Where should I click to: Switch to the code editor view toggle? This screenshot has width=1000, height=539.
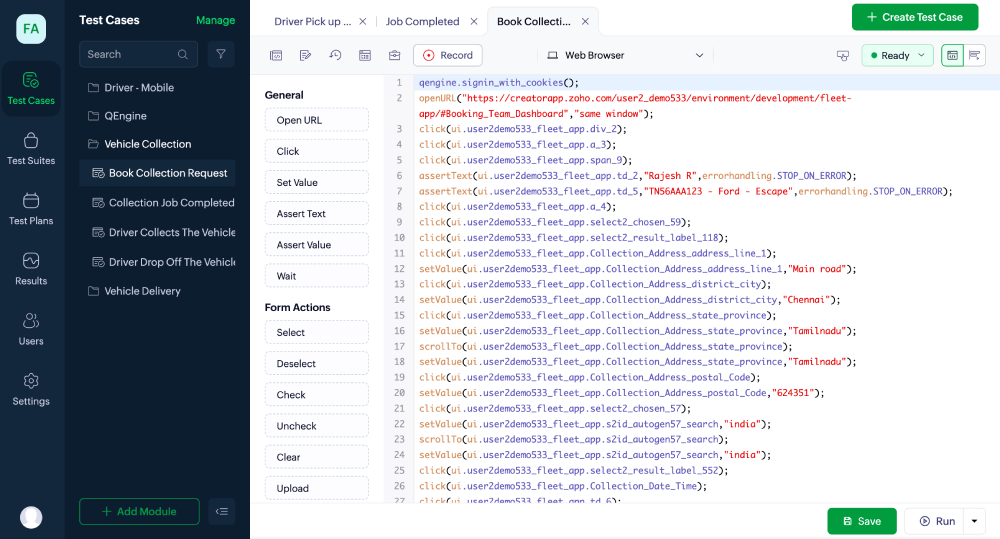coord(951,56)
